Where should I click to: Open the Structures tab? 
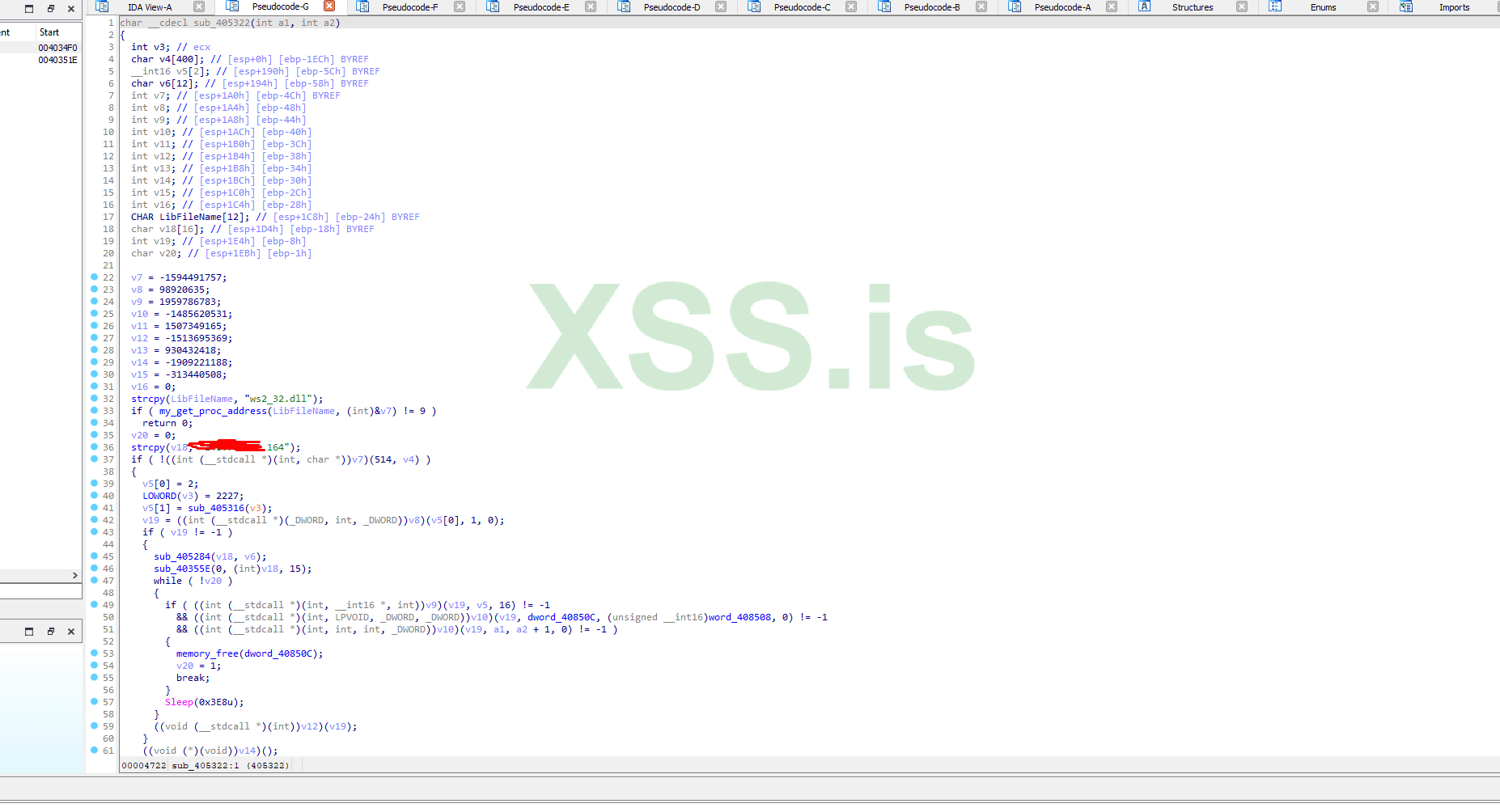click(x=1193, y=7)
